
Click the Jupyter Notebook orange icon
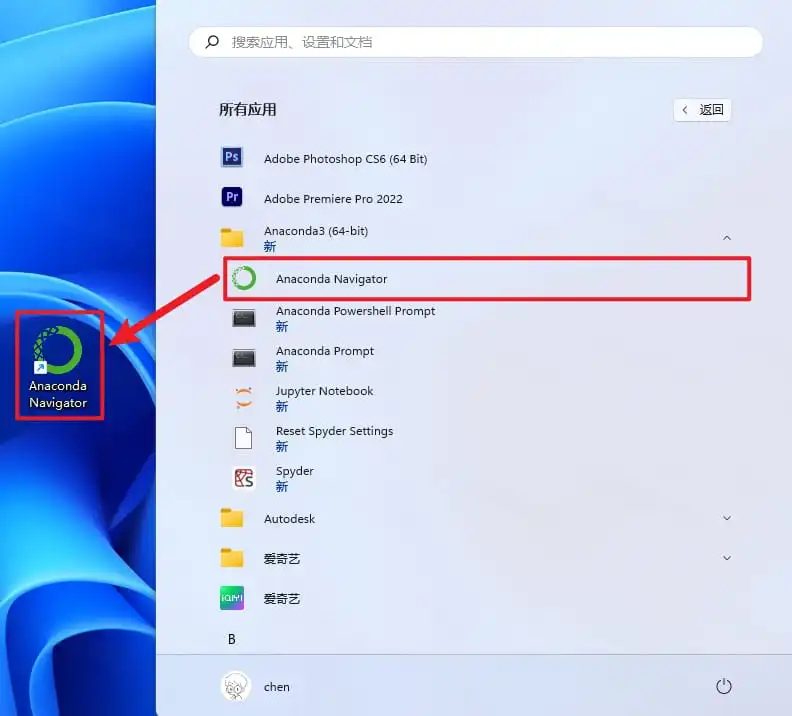(x=244, y=398)
